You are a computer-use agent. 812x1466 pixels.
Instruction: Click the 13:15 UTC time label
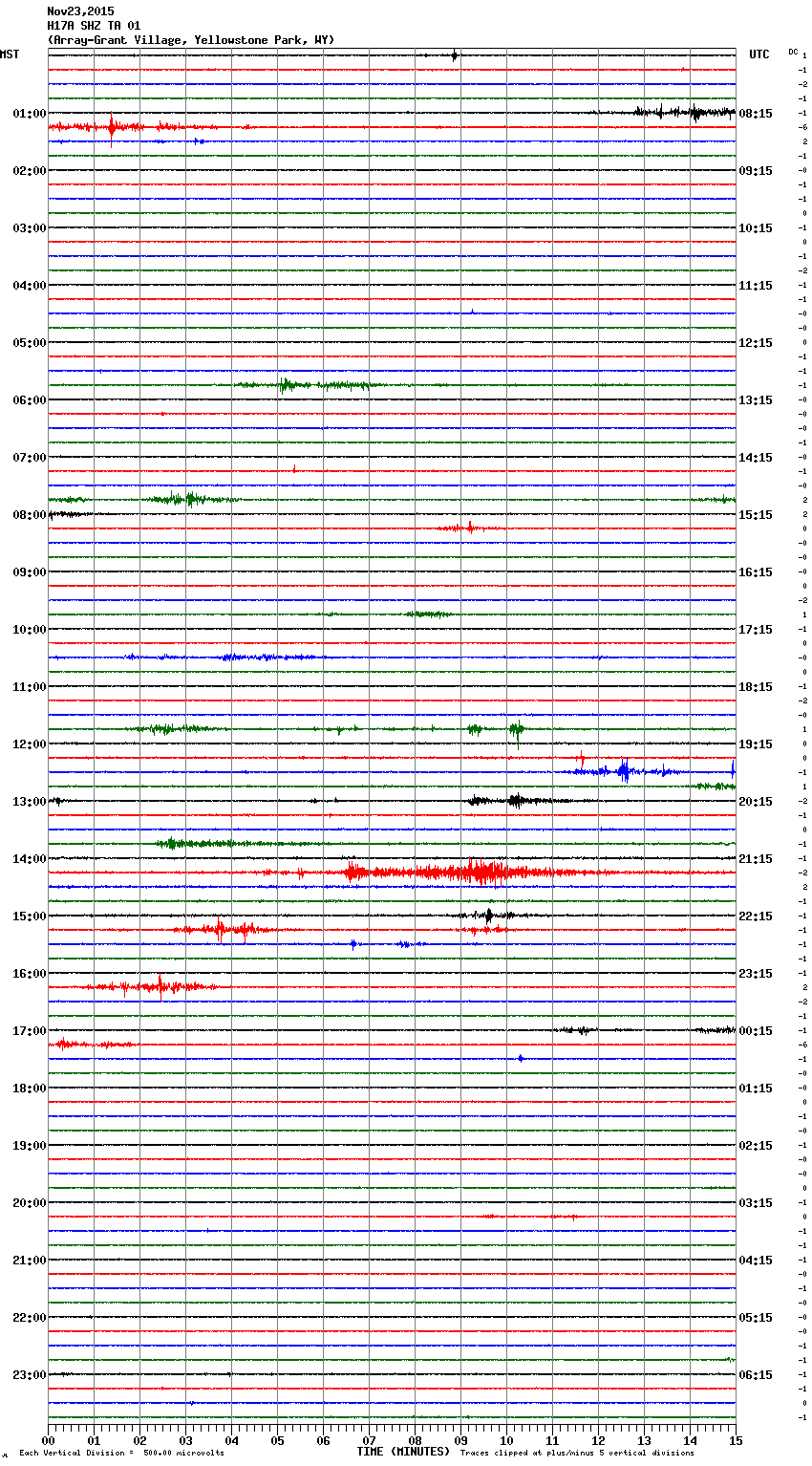tap(756, 400)
